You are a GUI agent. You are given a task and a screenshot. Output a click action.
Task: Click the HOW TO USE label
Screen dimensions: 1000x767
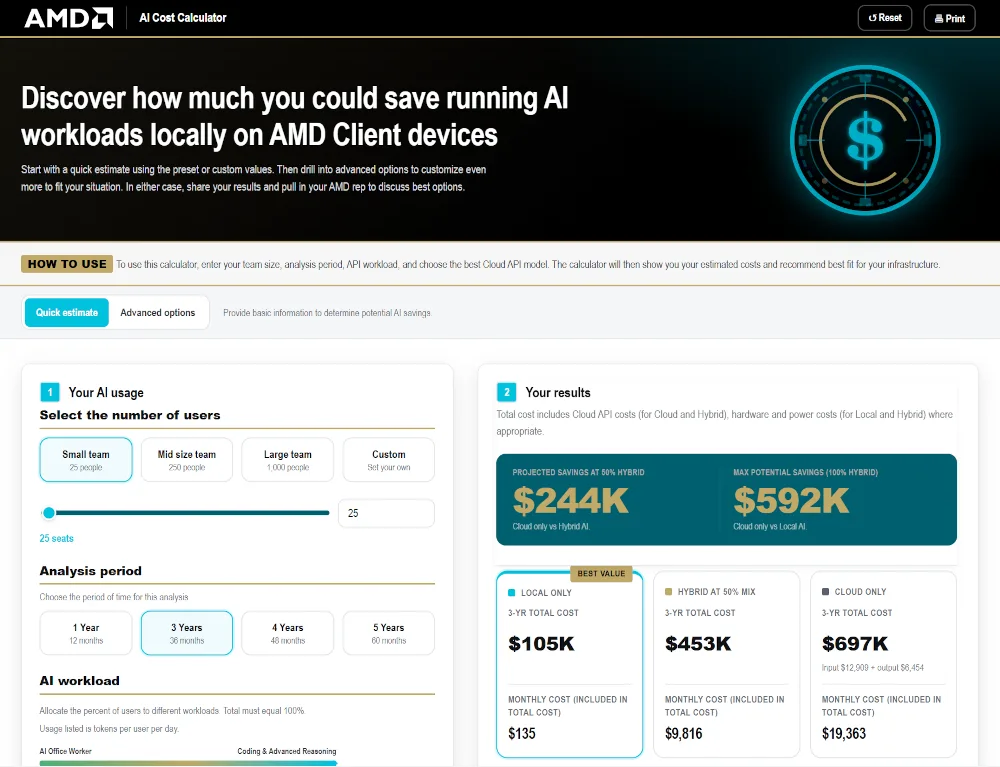click(67, 264)
